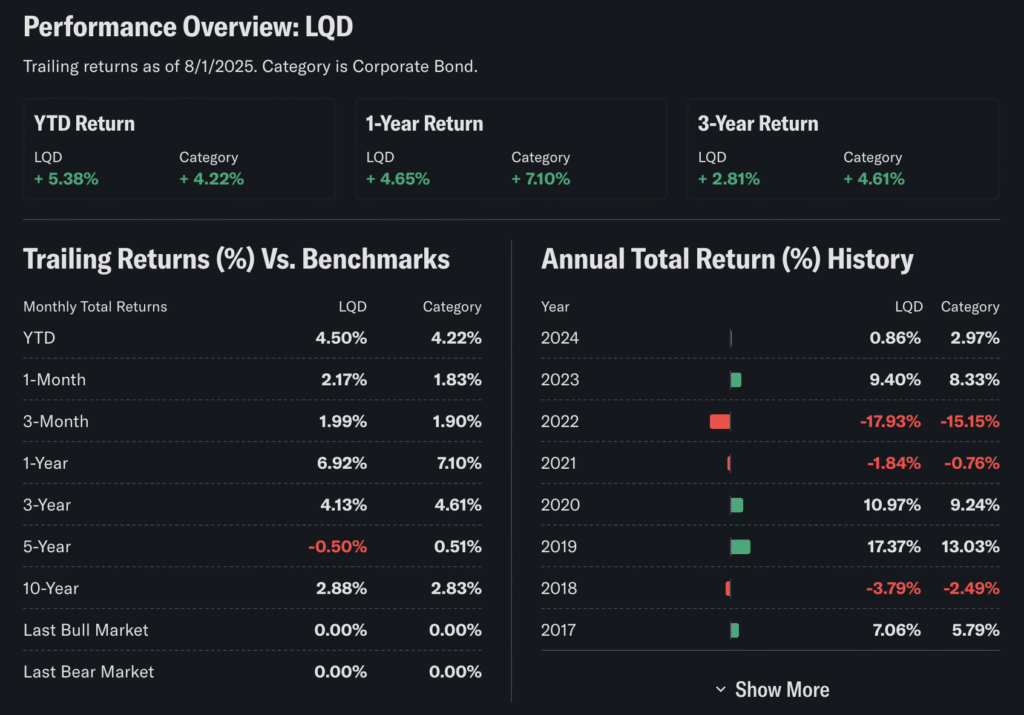Click the "Annual Total Return (%) History" heading
1024x715 pixels.
tap(728, 259)
